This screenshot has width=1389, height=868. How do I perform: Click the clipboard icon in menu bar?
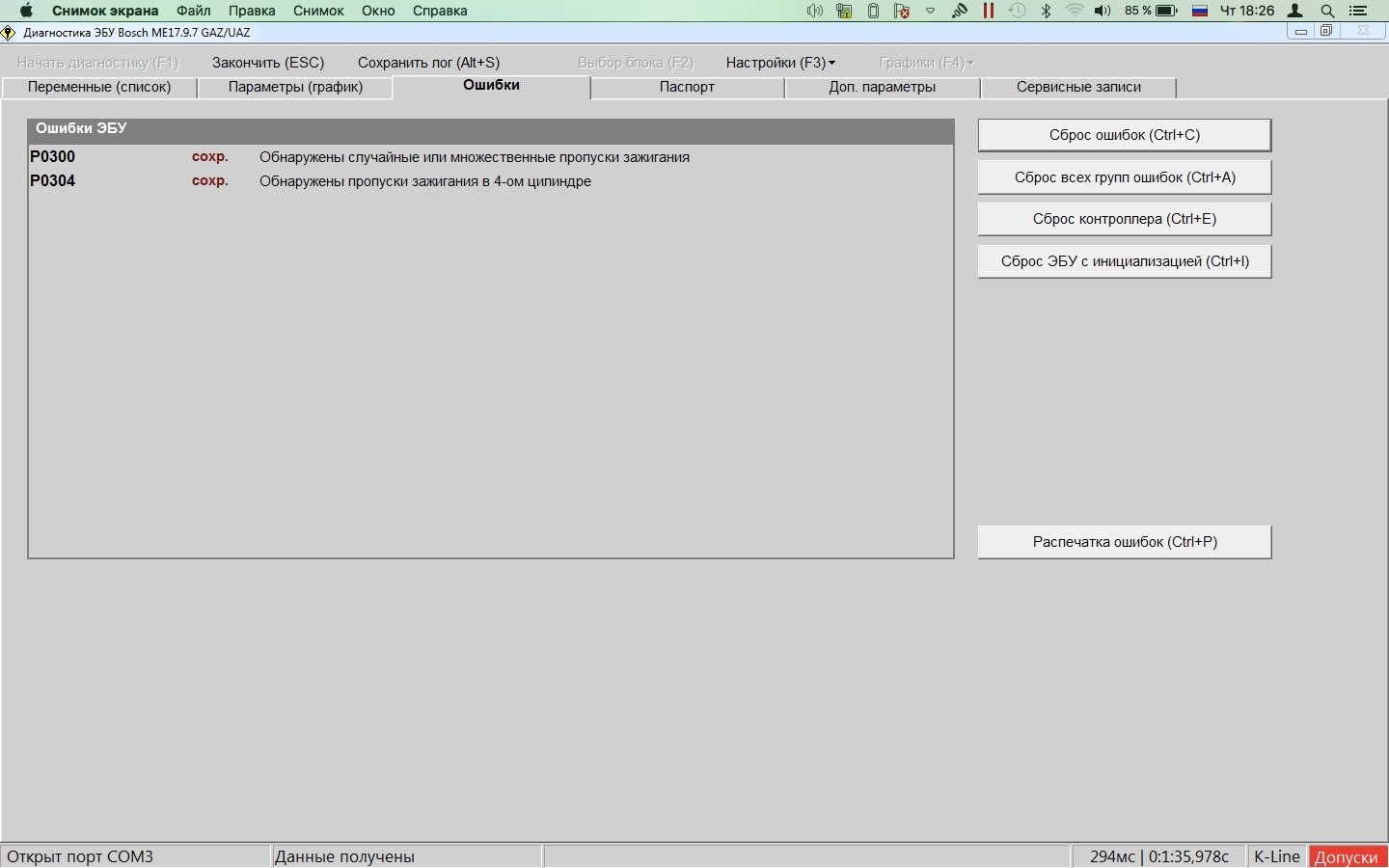point(873,11)
